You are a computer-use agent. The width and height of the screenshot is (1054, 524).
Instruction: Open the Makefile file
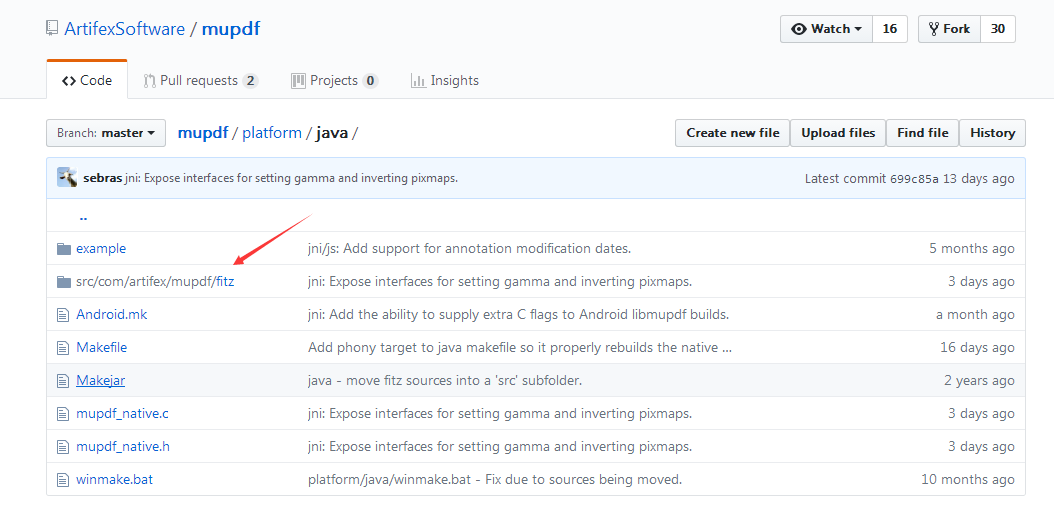[x=102, y=347]
